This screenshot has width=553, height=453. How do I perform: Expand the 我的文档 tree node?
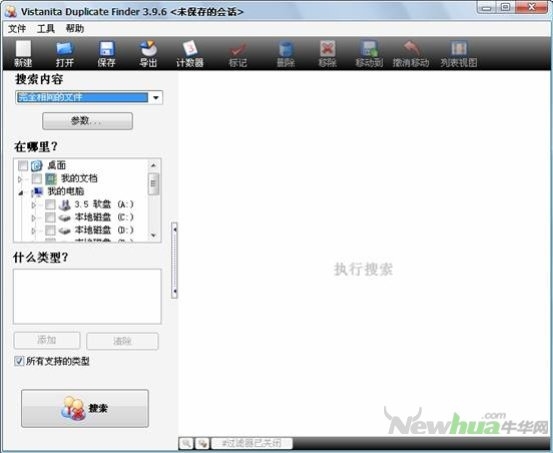click(x=20, y=179)
